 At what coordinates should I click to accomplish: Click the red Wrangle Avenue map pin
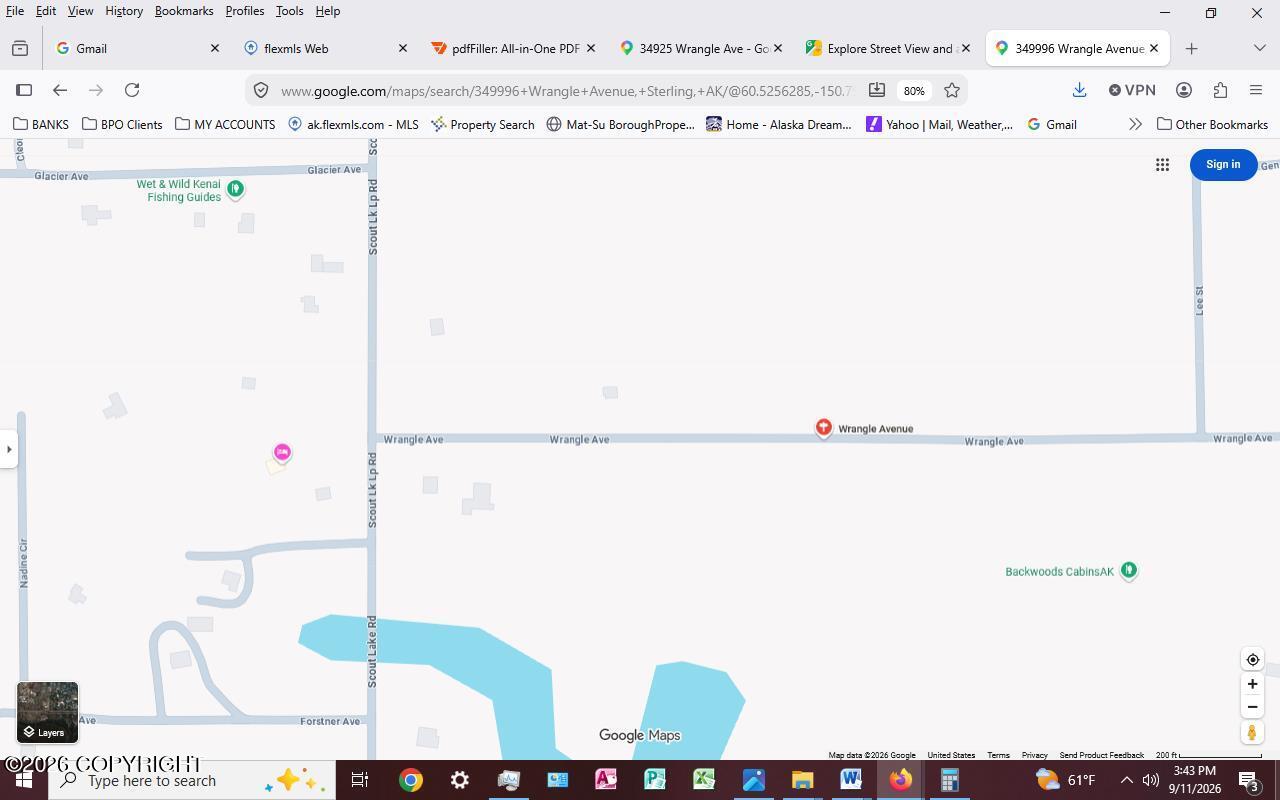pos(823,428)
